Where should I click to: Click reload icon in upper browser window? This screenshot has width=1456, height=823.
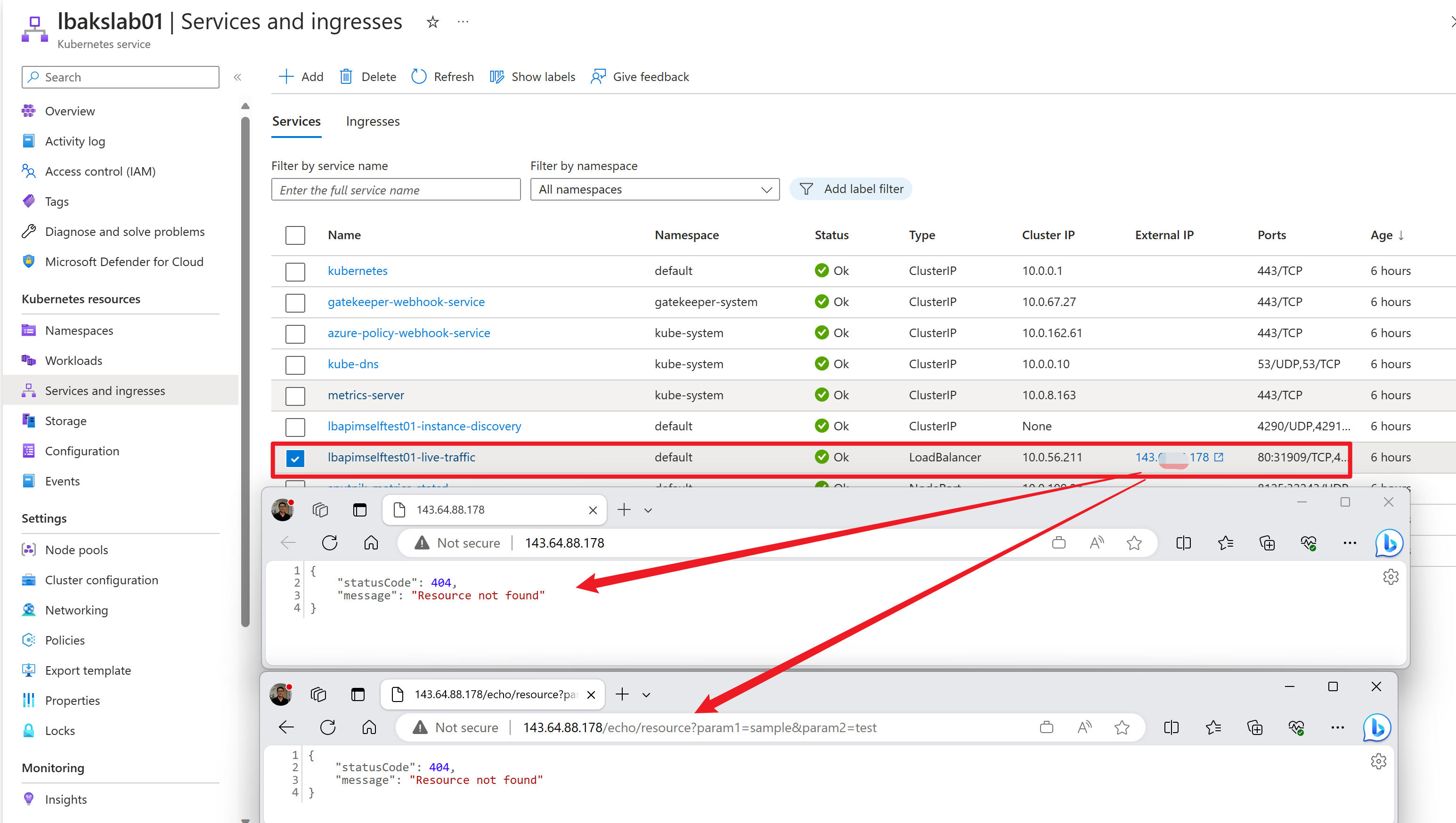click(x=330, y=543)
